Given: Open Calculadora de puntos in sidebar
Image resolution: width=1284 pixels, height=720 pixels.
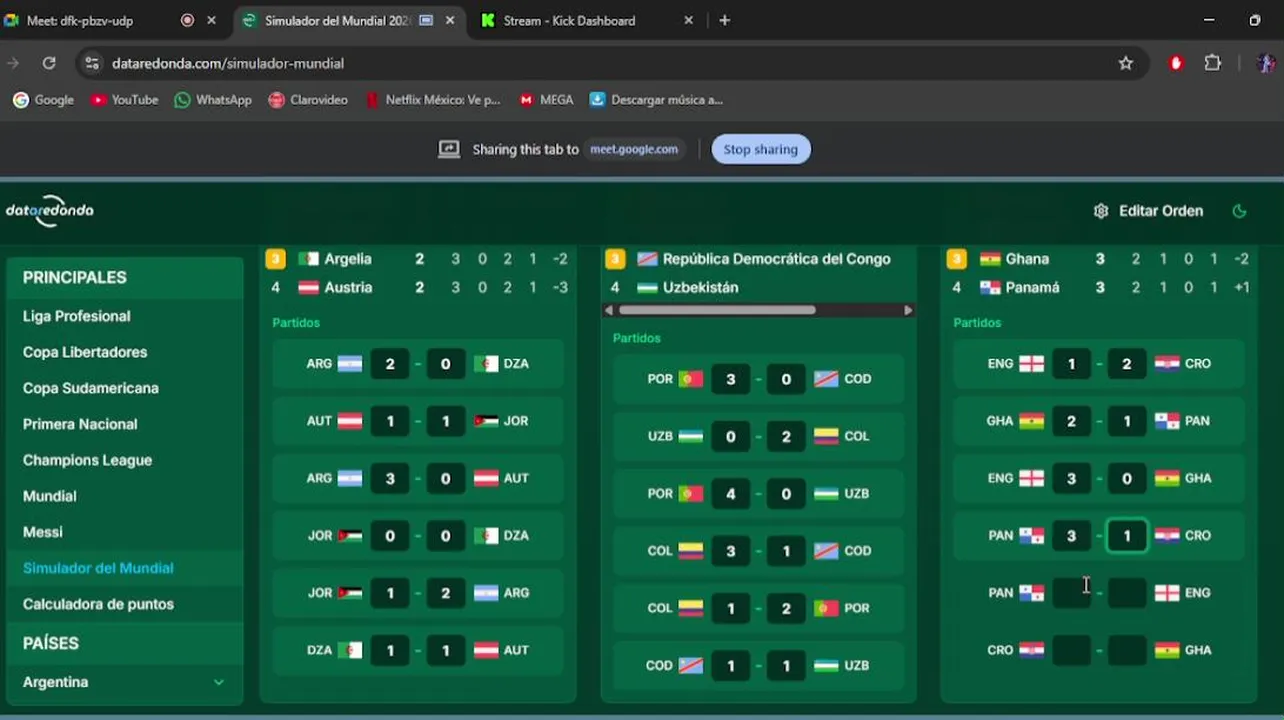Looking at the screenshot, I should point(98,604).
